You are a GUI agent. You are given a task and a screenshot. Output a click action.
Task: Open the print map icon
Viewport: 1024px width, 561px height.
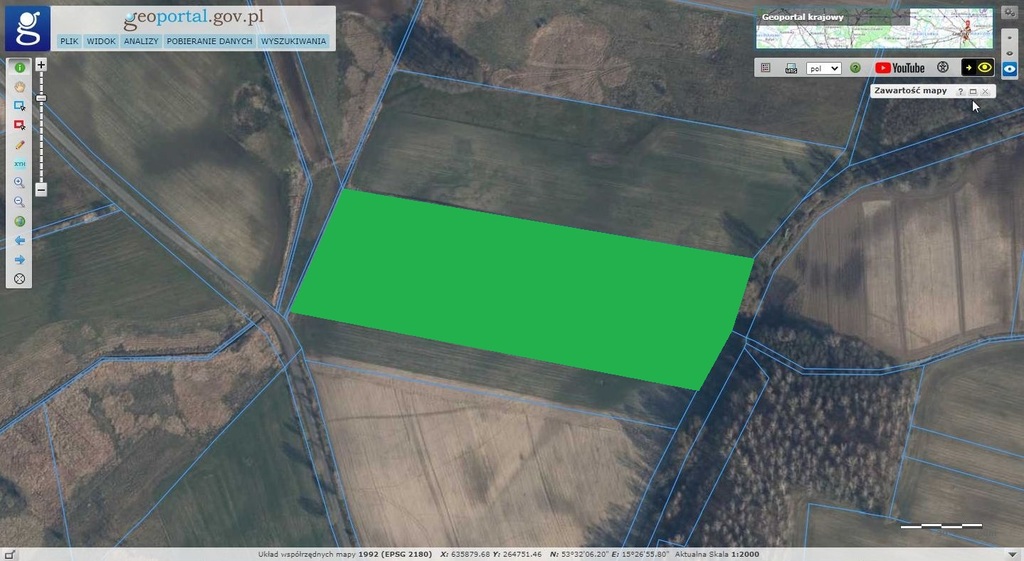click(791, 68)
